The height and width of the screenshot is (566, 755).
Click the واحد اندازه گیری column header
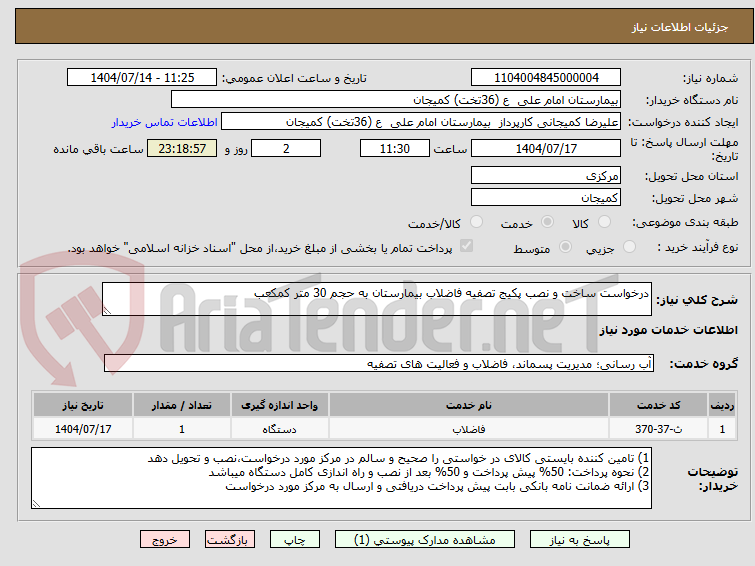pyautogui.click(x=280, y=405)
